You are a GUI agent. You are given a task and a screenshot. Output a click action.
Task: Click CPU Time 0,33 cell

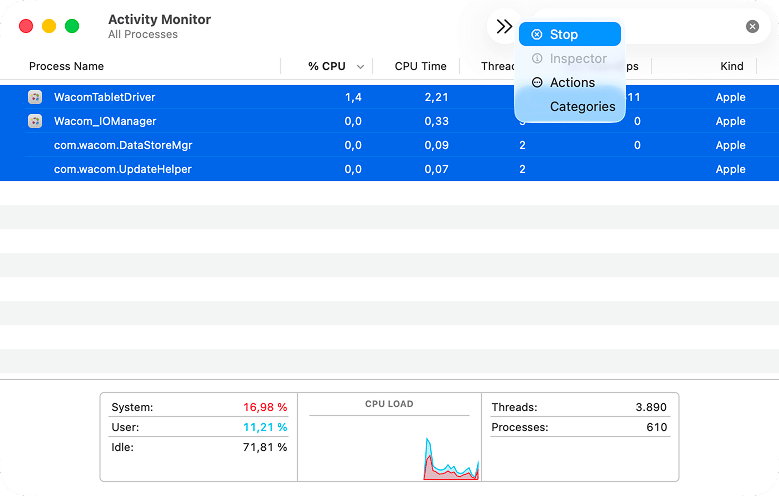(x=436, y=121)
